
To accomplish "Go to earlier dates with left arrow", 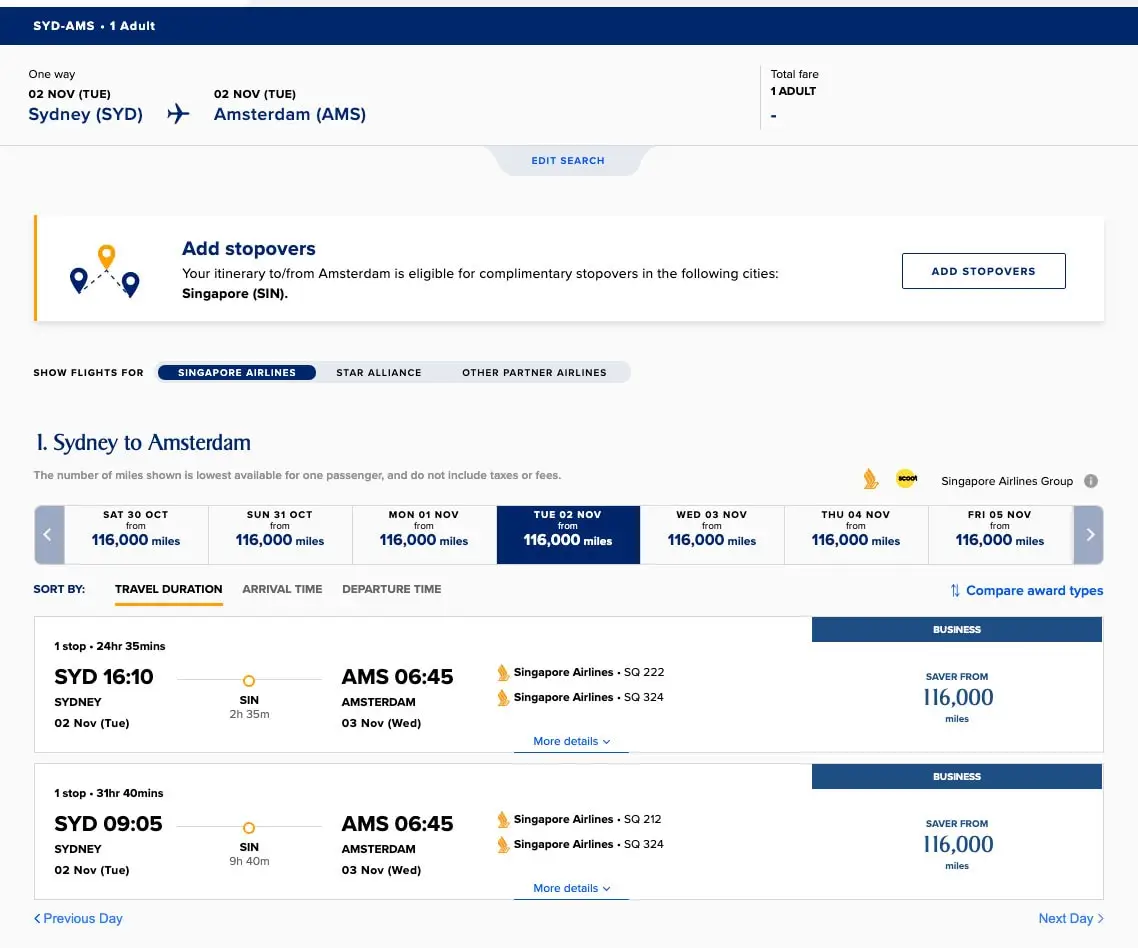I will (x=49, y=535).
